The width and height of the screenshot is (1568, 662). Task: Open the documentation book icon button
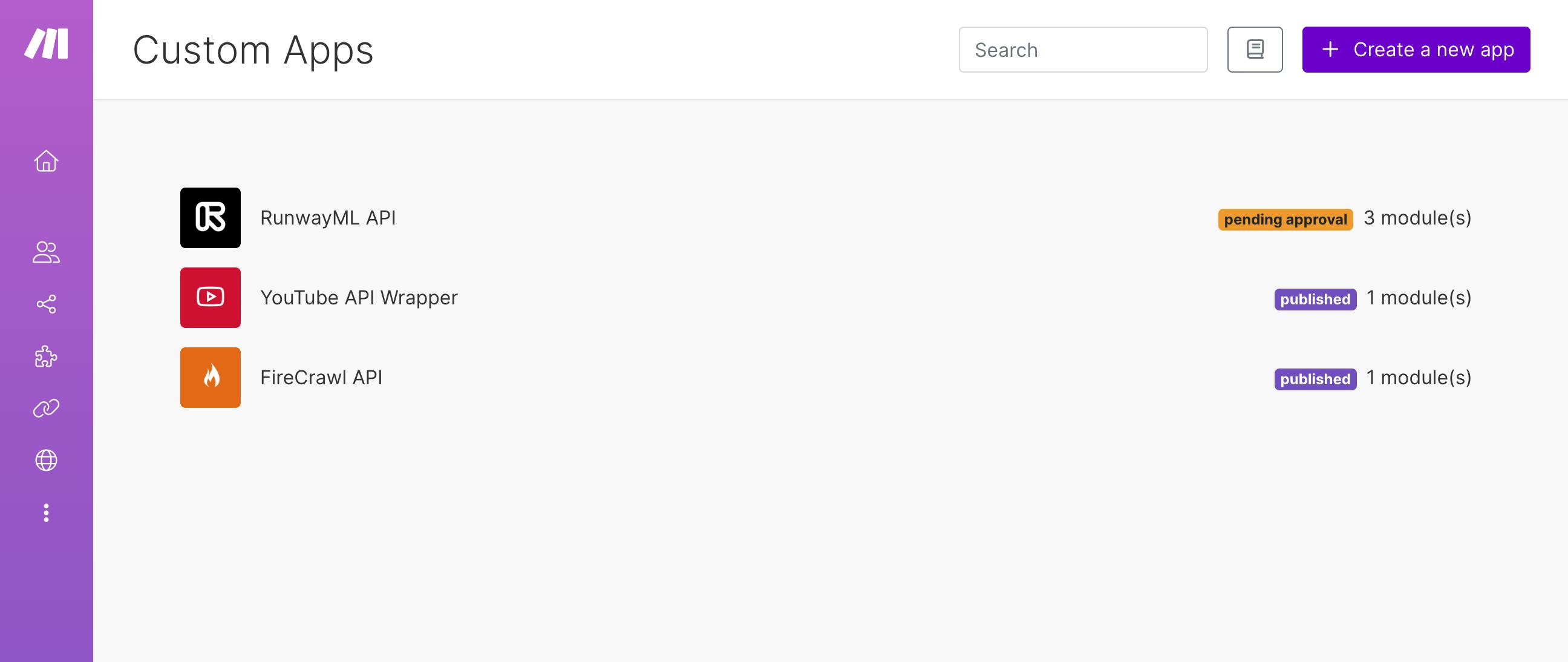click(1255, 50)
